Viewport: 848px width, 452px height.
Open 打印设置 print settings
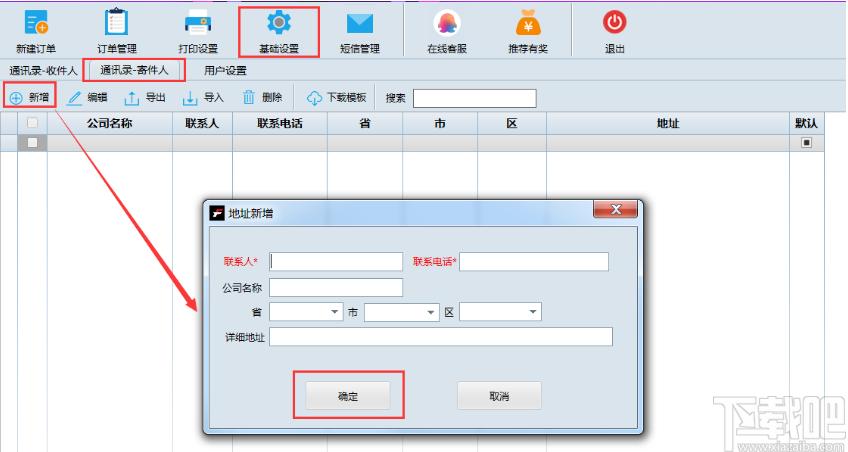198,31
